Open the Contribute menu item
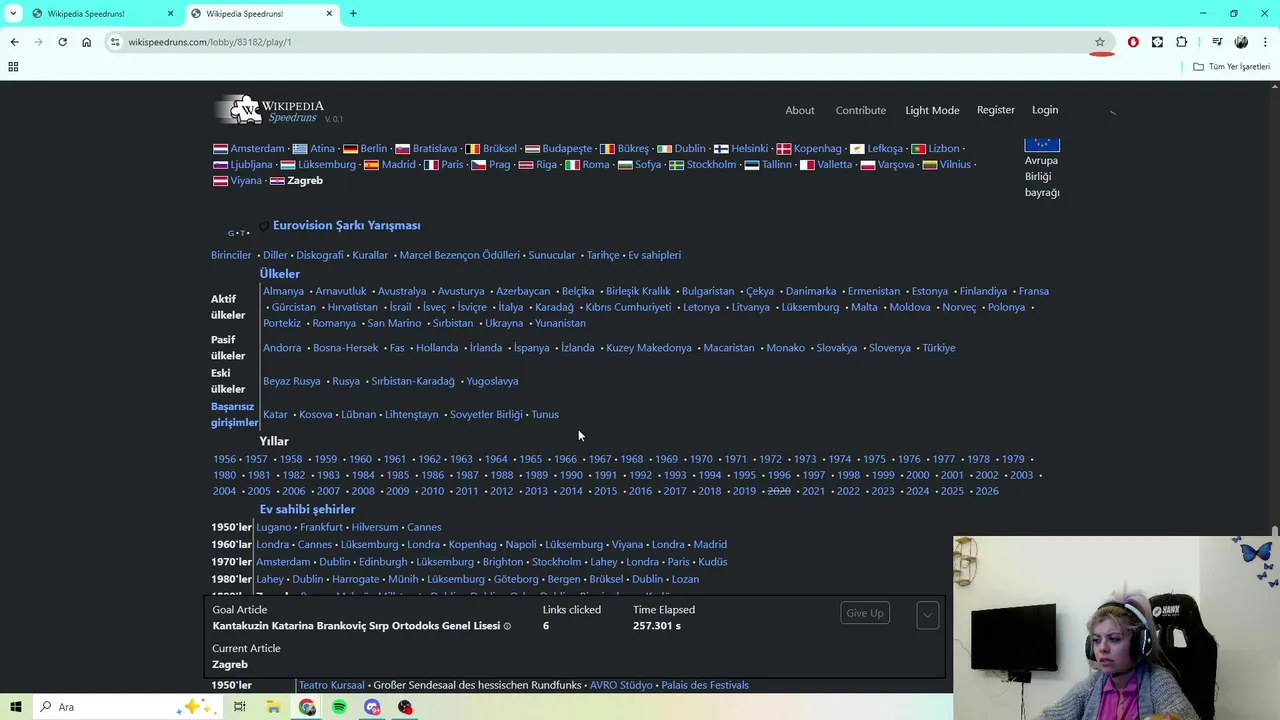1280x720 pixels. click(861, 110)
